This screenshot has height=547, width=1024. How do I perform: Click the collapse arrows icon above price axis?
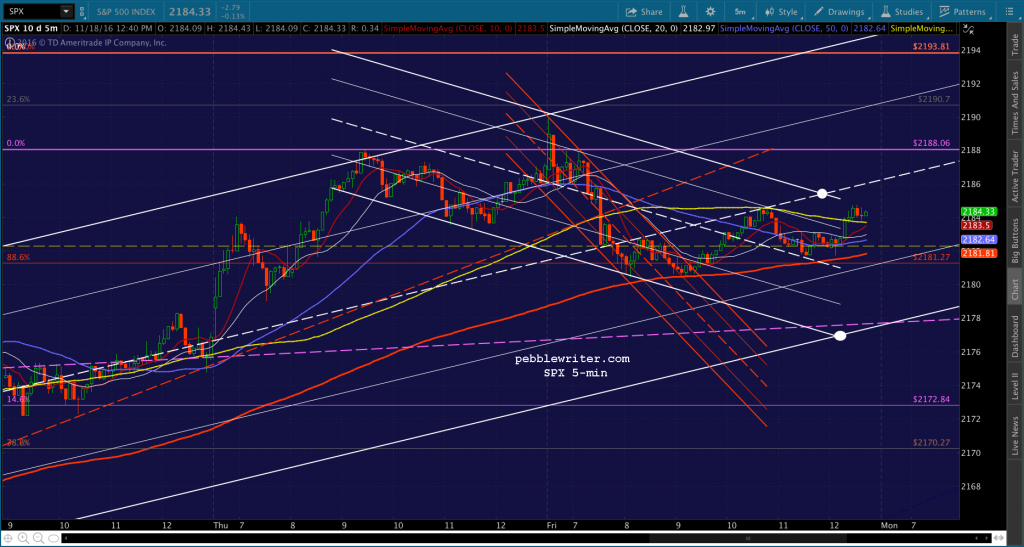tap(970, 29)
